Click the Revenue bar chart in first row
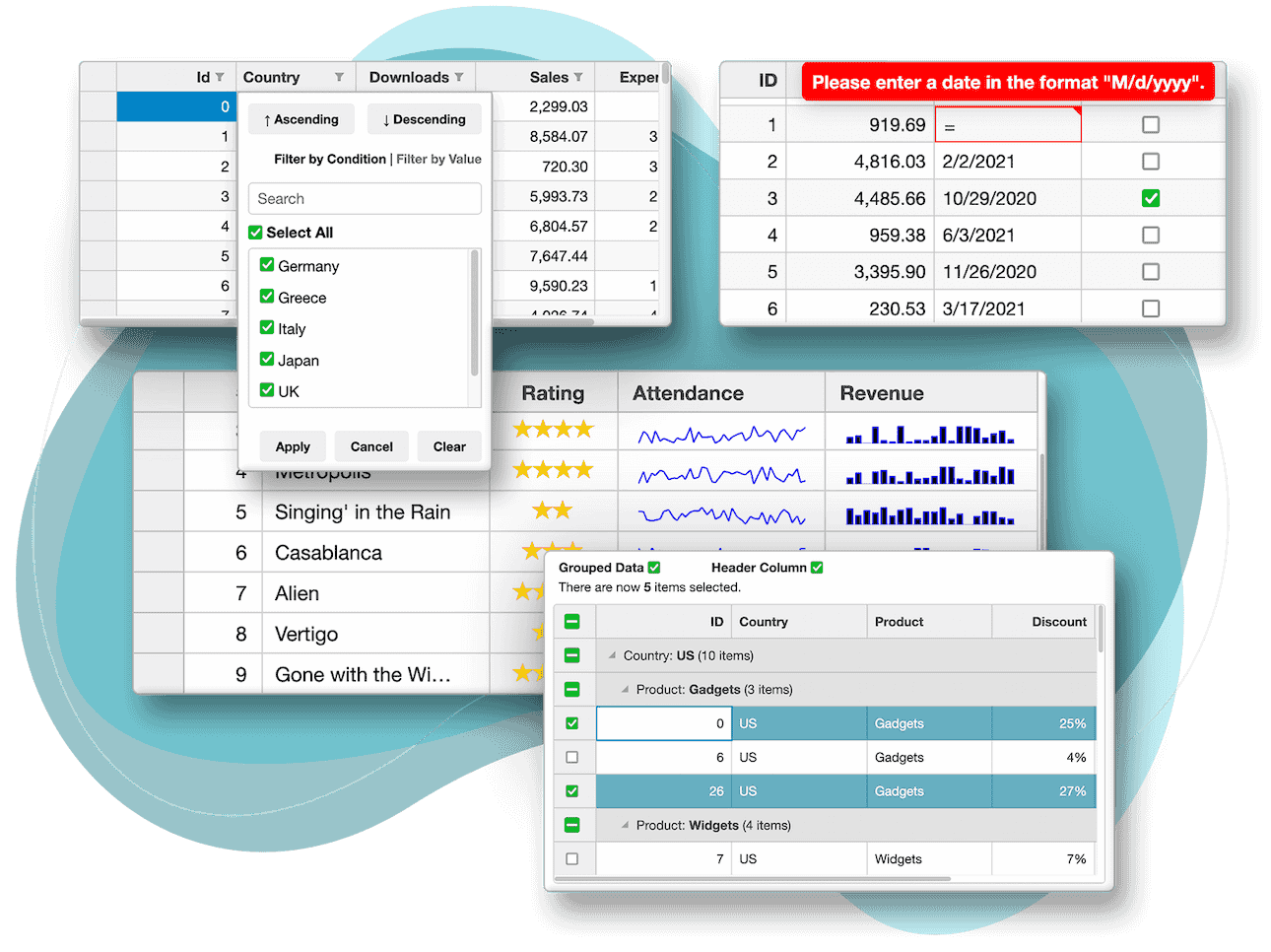1271x952 pixels. [929, 435]
